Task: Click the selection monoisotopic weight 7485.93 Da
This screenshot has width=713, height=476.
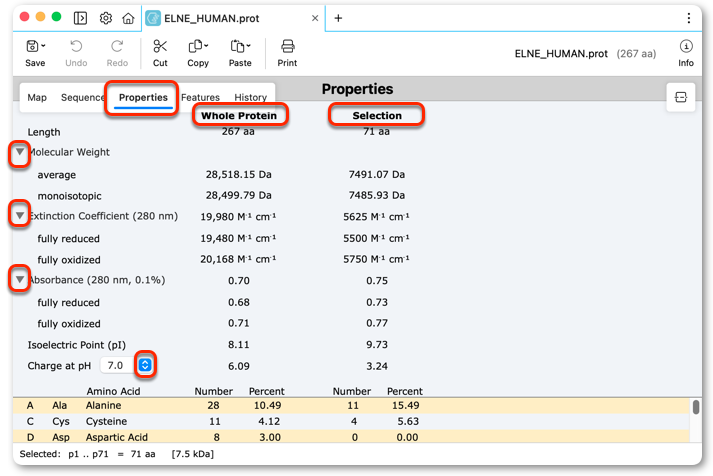Action: click(x=377, y=195)
